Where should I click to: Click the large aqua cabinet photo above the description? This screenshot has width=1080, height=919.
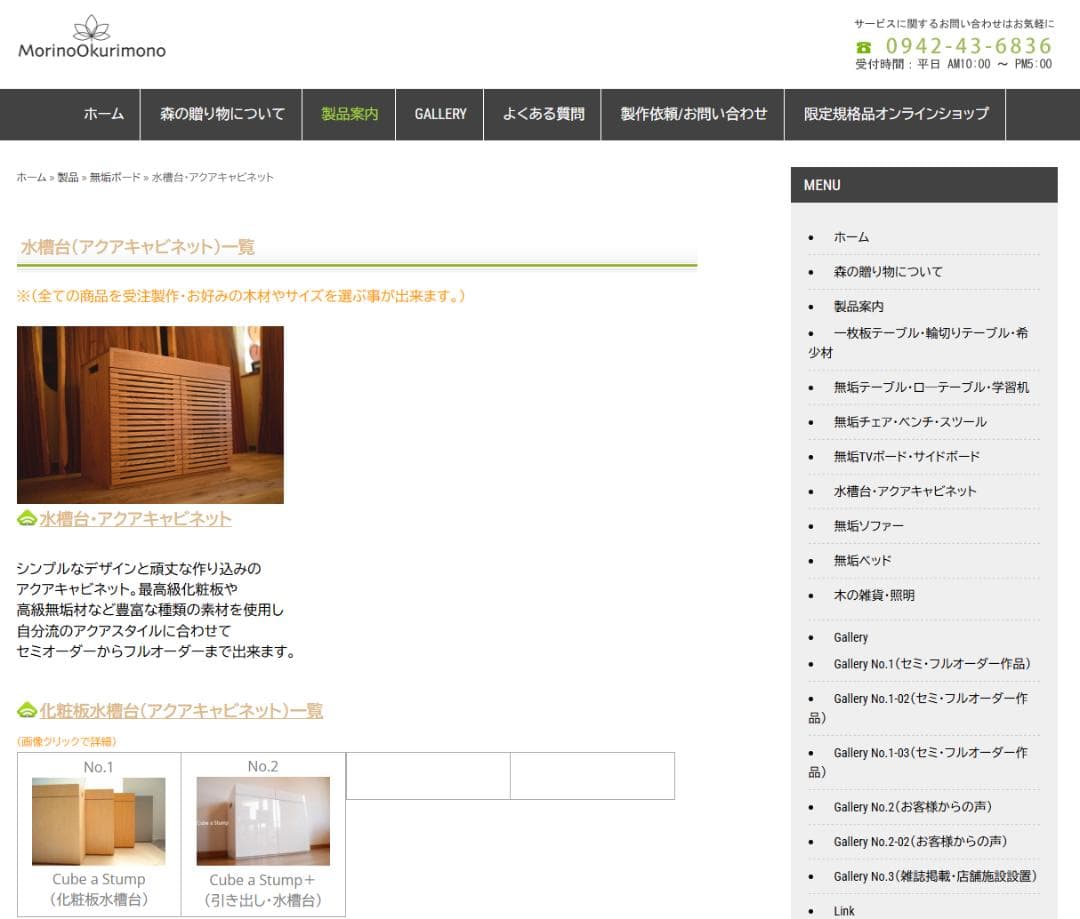[149, 414]
